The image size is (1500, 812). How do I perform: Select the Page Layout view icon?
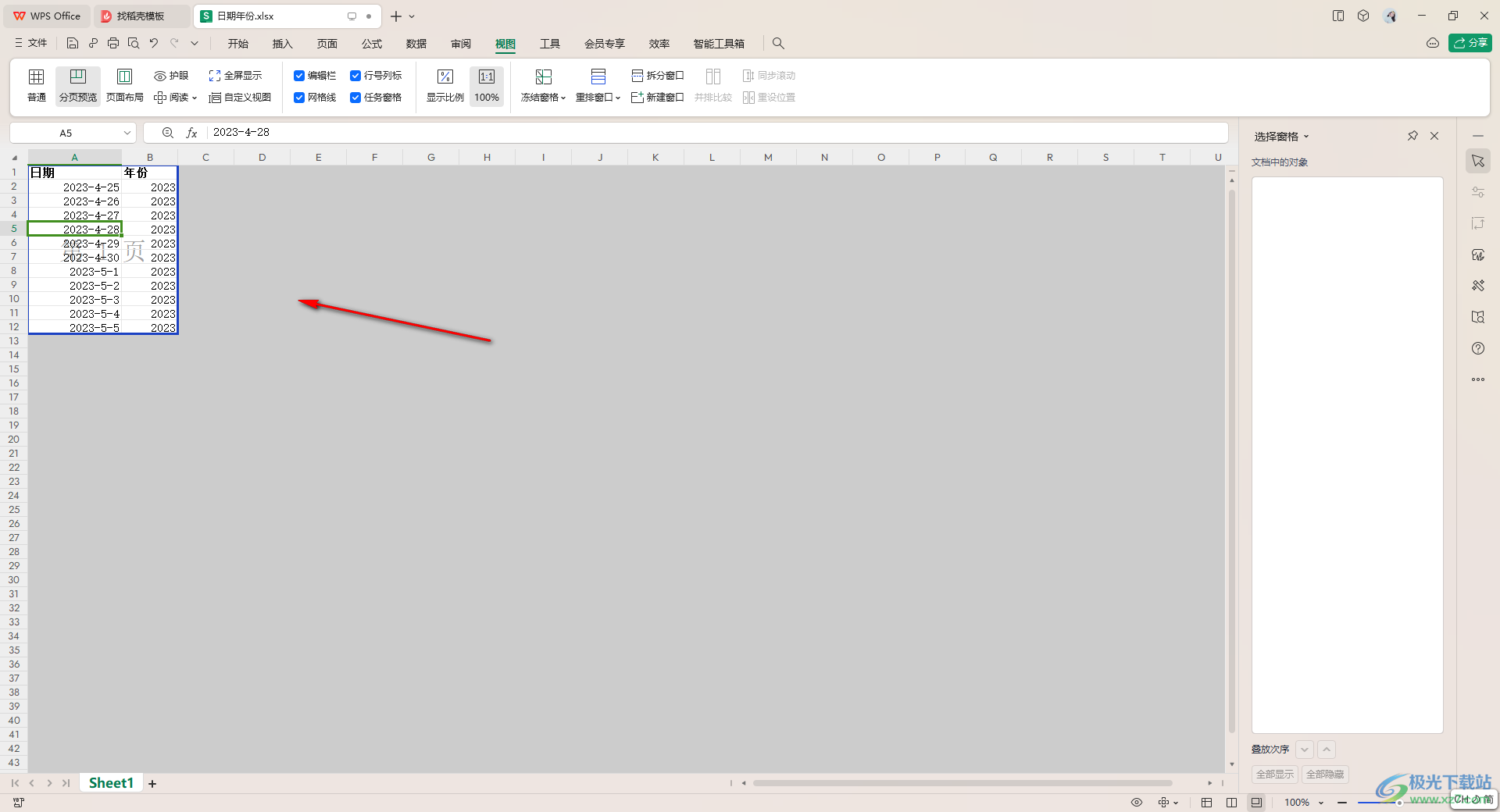[x=124, y=77]
